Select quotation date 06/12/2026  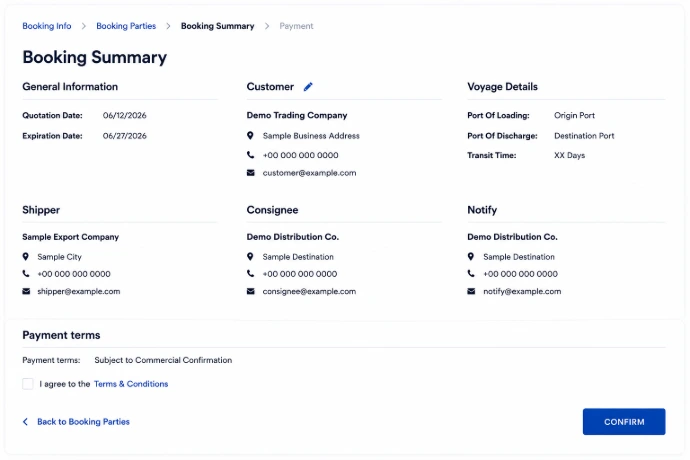click(x=125, y=115)
